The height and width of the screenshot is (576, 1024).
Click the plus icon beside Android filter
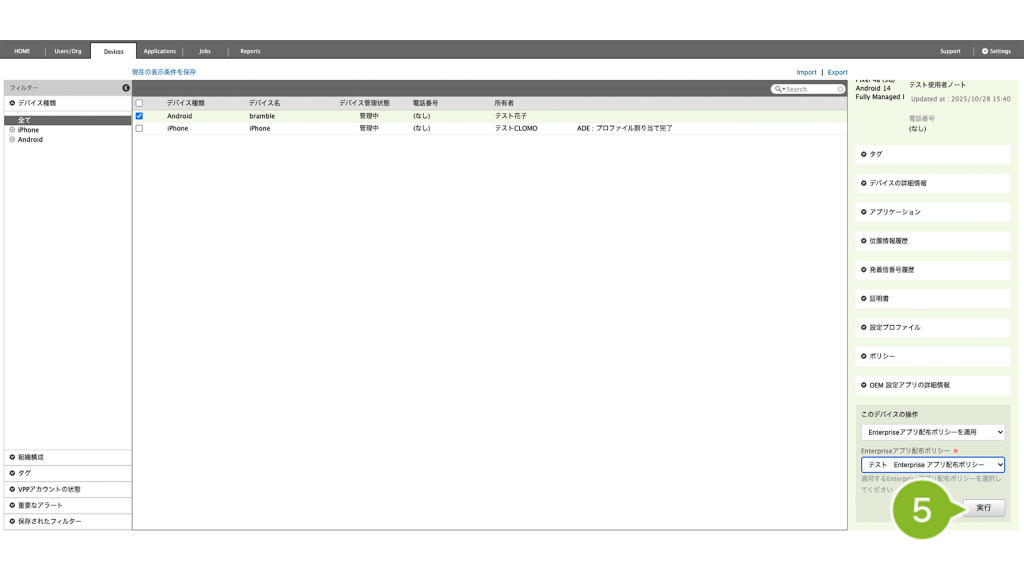[x=12, y=140]
